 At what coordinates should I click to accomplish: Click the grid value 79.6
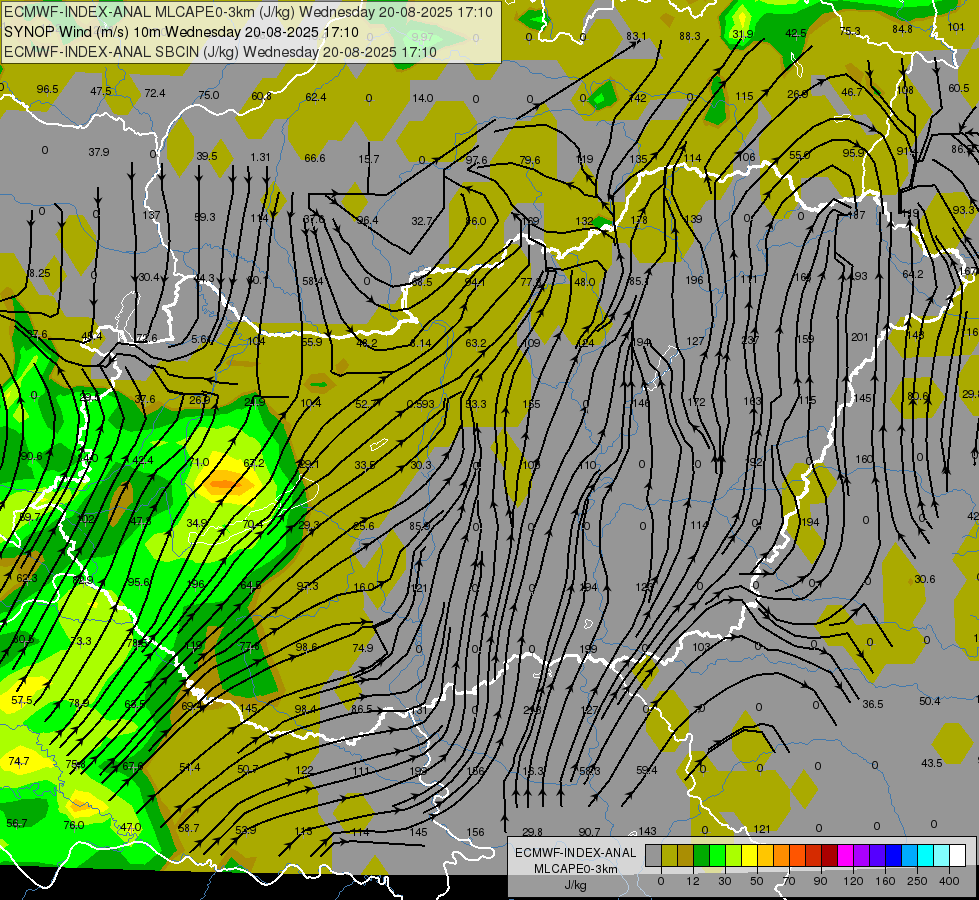click(529, 160)
